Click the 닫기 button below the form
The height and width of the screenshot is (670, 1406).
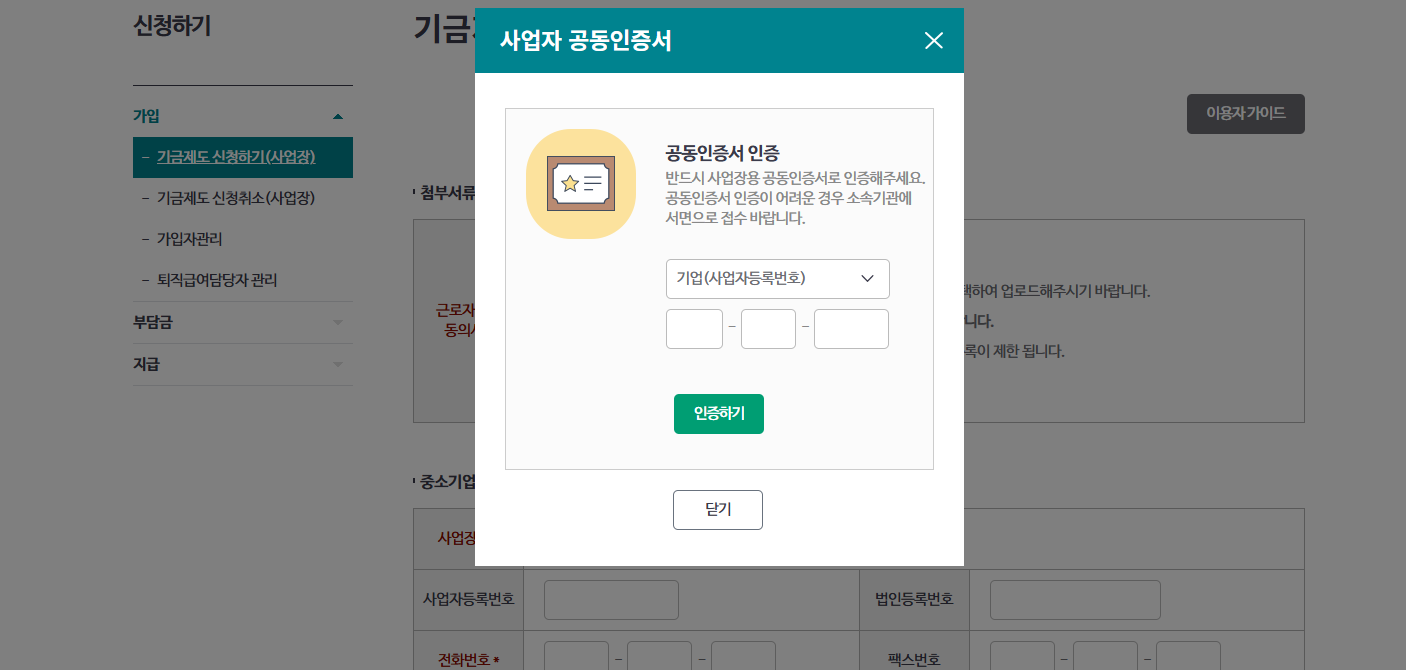pyautogui.click(x=718, y=509)
